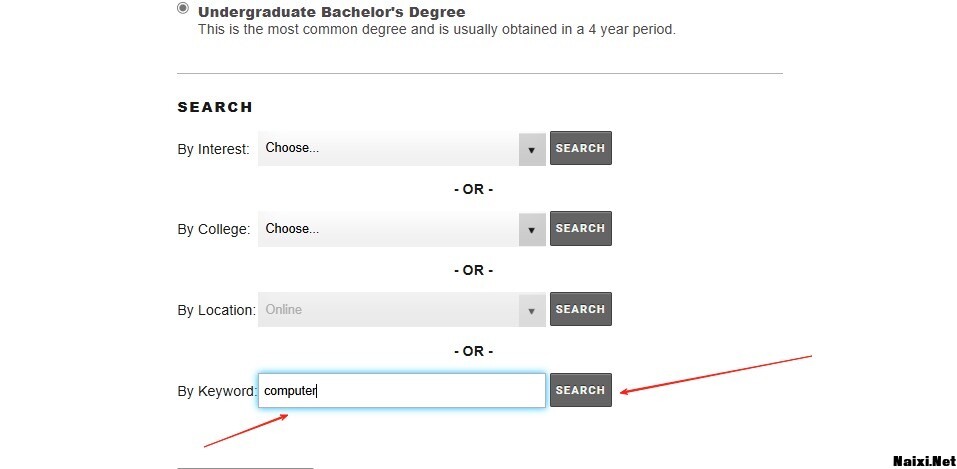This screenshot has width=957, height=469.
Task: Focus the keyword field containing 'computer'
Action: pyautogui.click(x=401, y=391)
